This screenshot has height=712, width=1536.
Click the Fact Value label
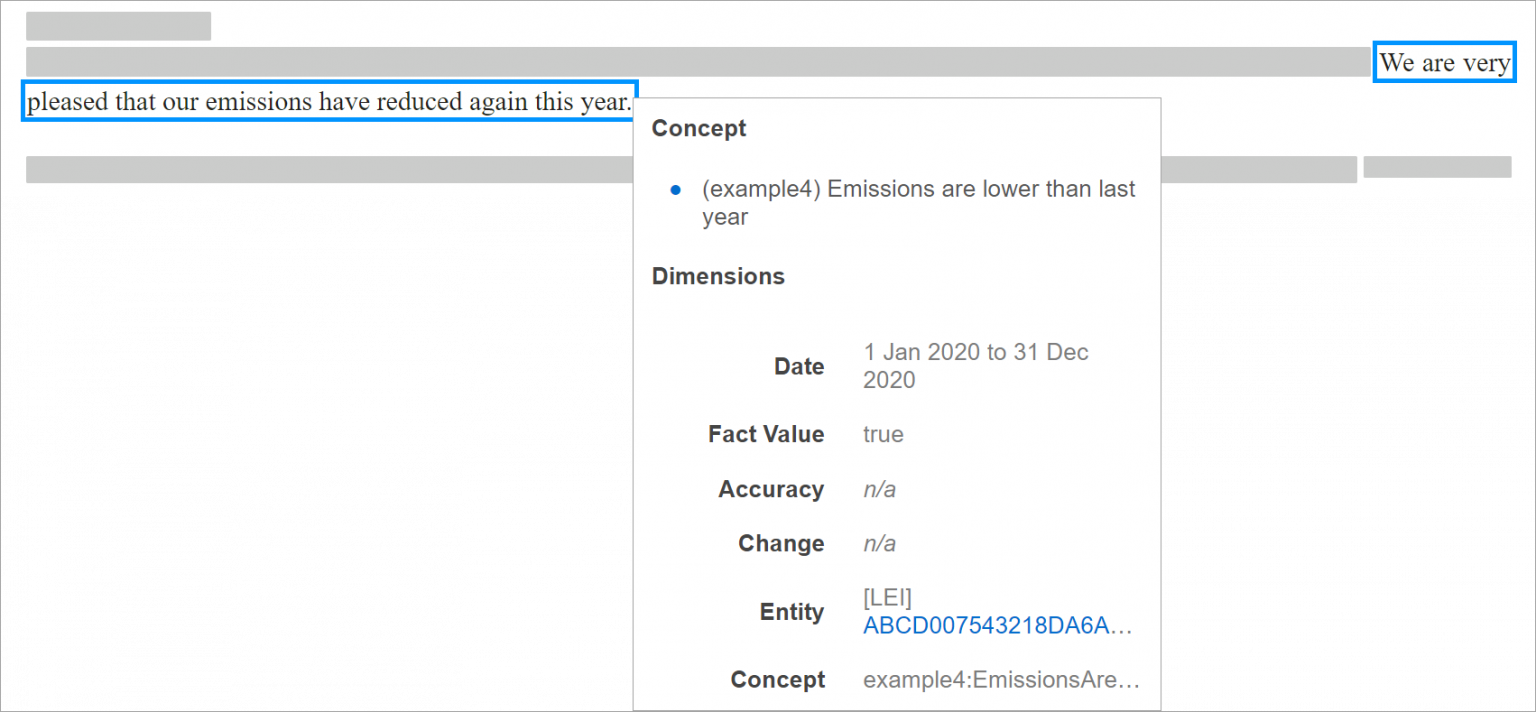pyautogui.click(x=766, y=434)
